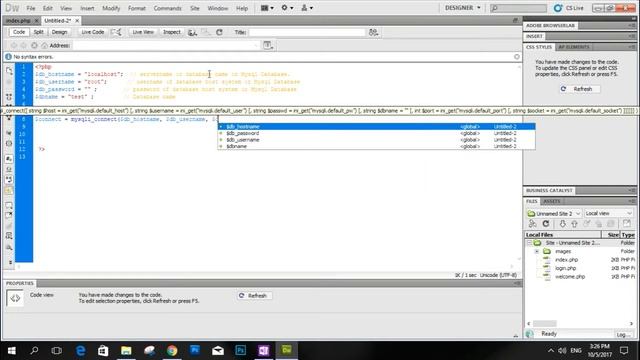
Task: Click Refresh button in Properties panel
Action: point(254,296)
